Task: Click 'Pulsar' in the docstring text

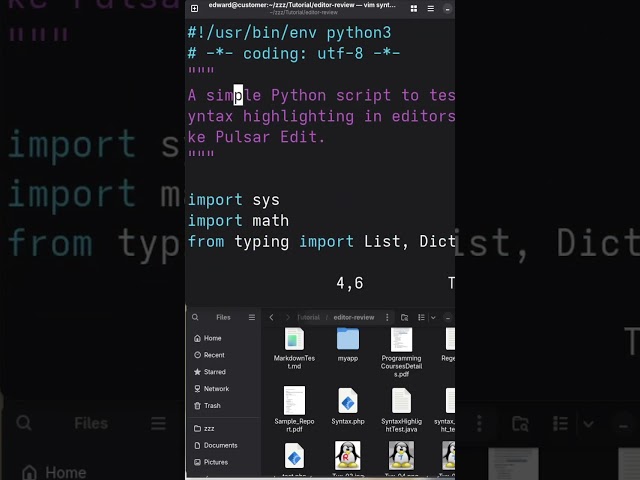Action: [243, 137]
